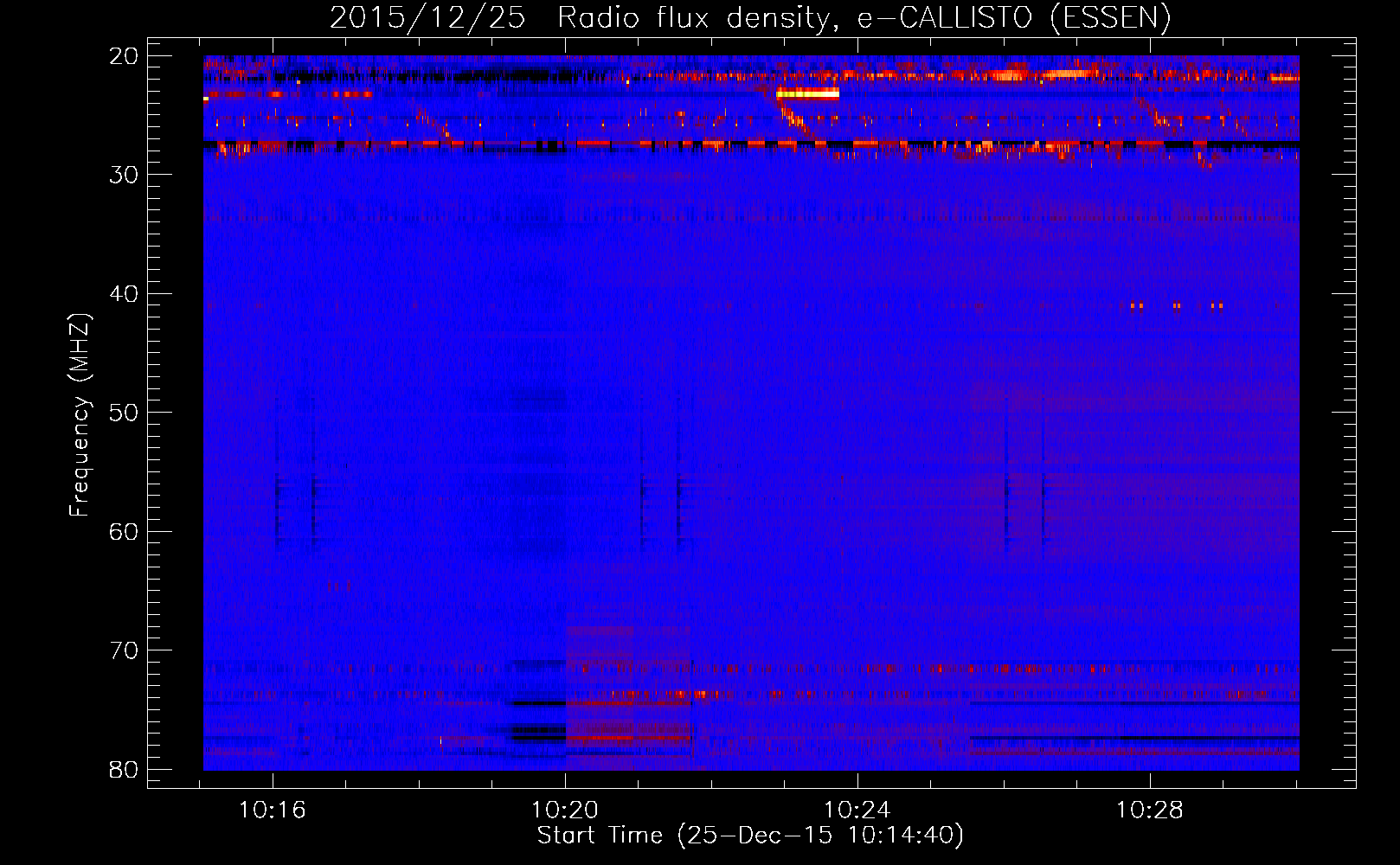Click the 20 frequency tick label

coord(125,56)
